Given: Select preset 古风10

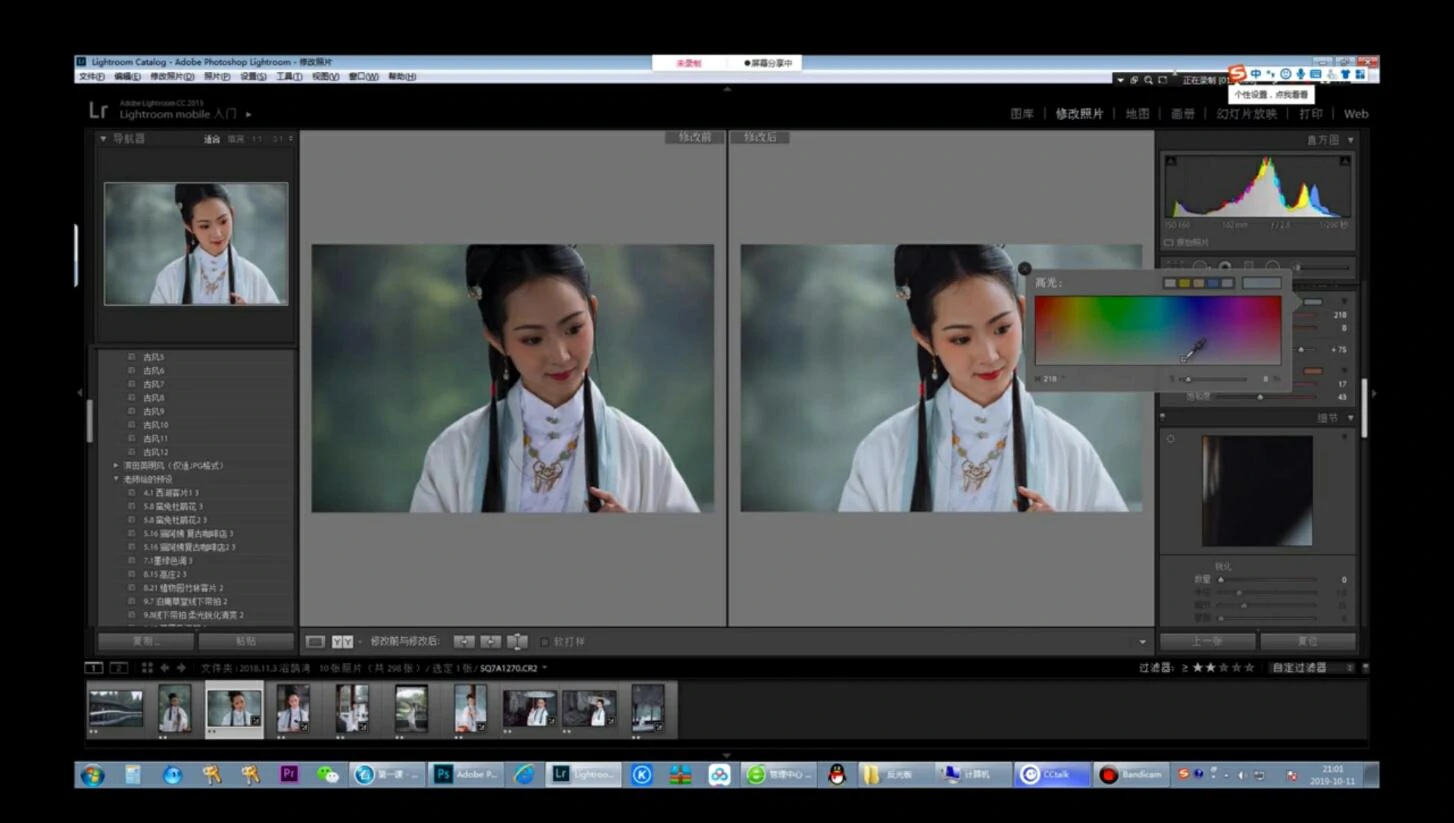Looking at the screenshot, I should pos(155,425).
